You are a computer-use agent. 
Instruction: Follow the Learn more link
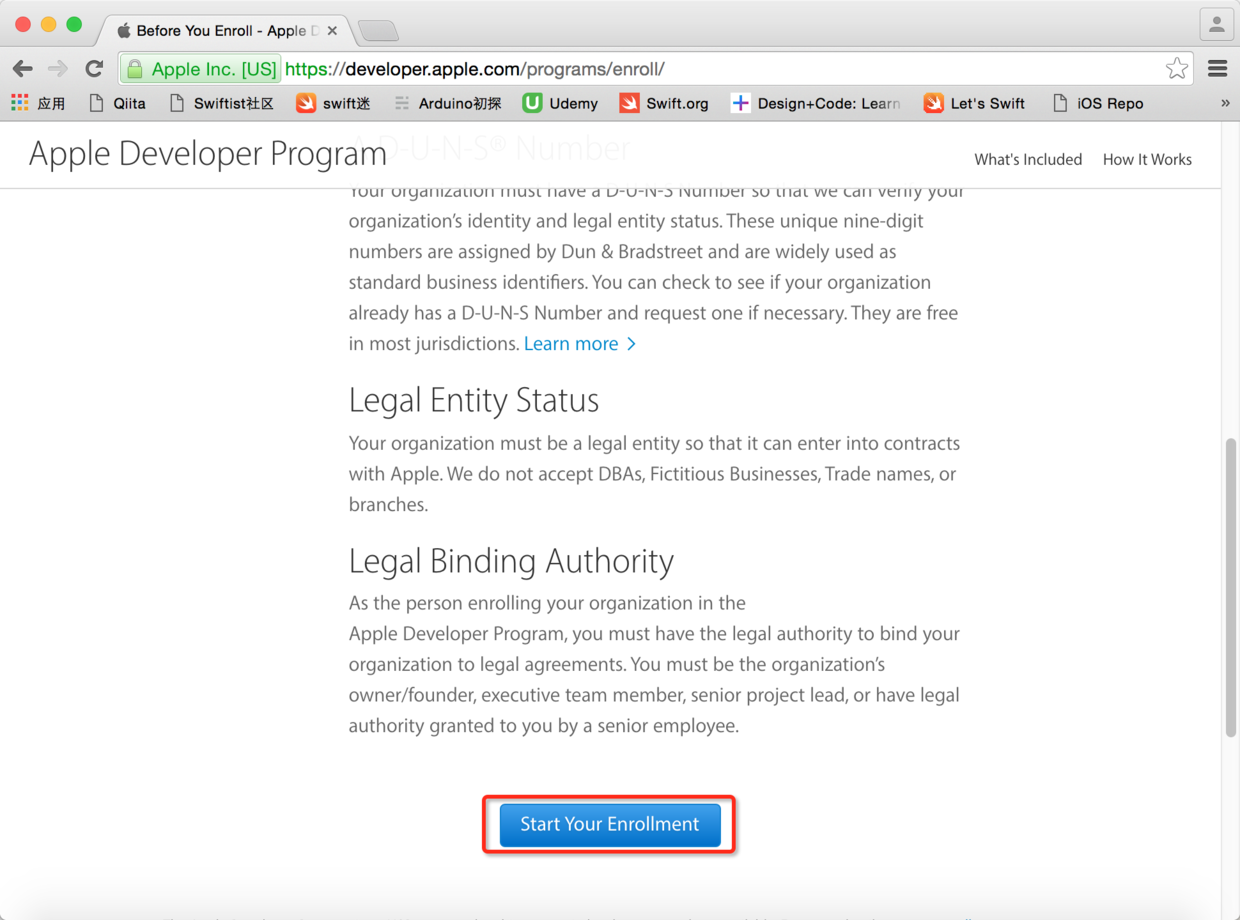pos(580,344)
